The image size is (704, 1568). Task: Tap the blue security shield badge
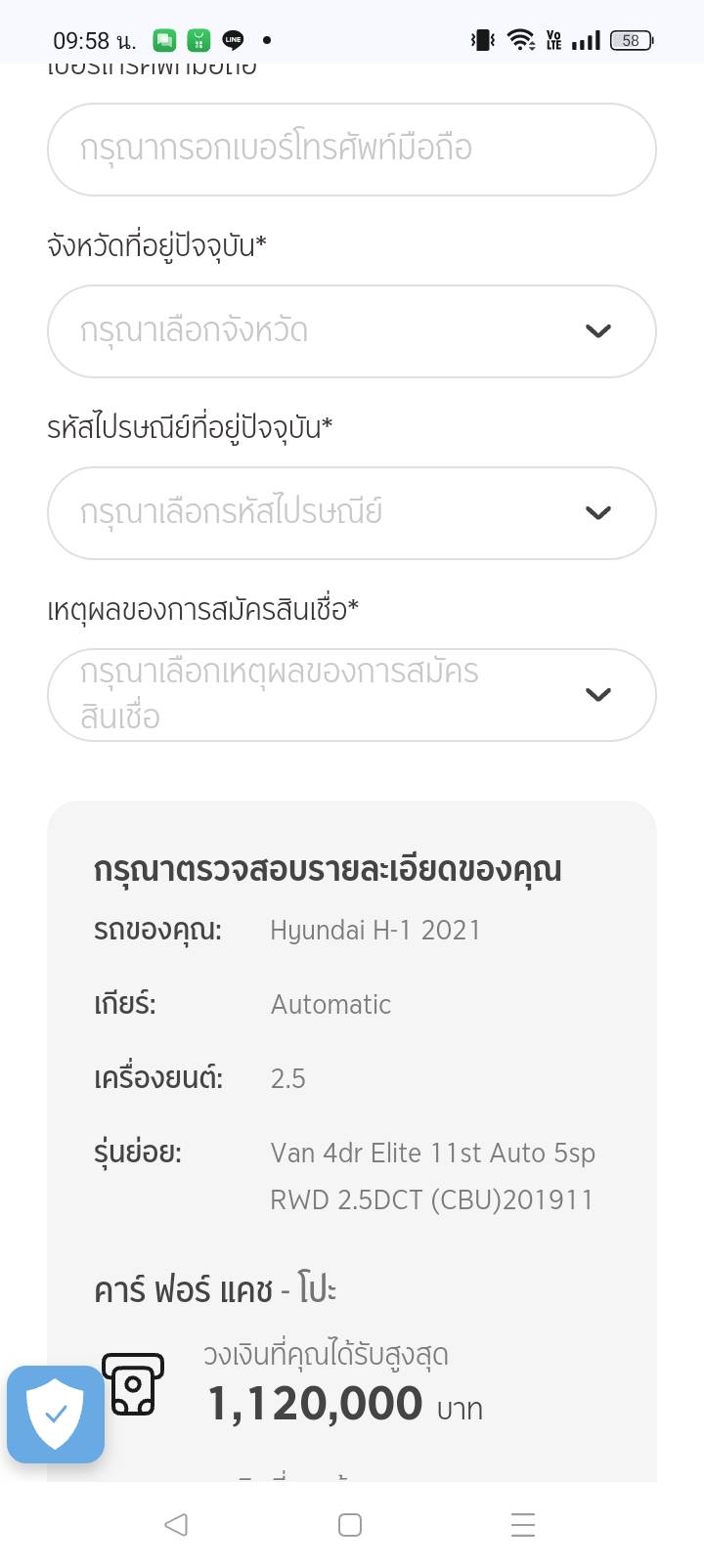tap(56, 1414)
